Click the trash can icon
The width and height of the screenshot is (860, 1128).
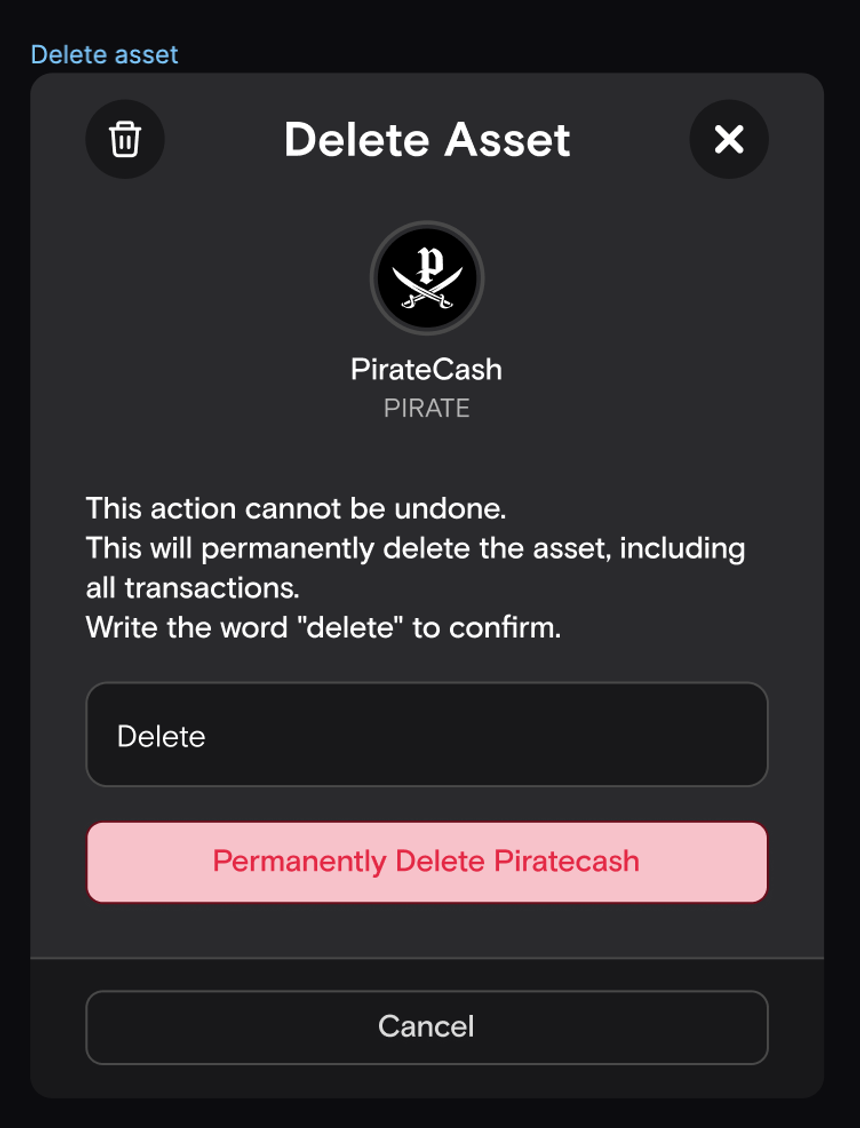click(125, 139)
